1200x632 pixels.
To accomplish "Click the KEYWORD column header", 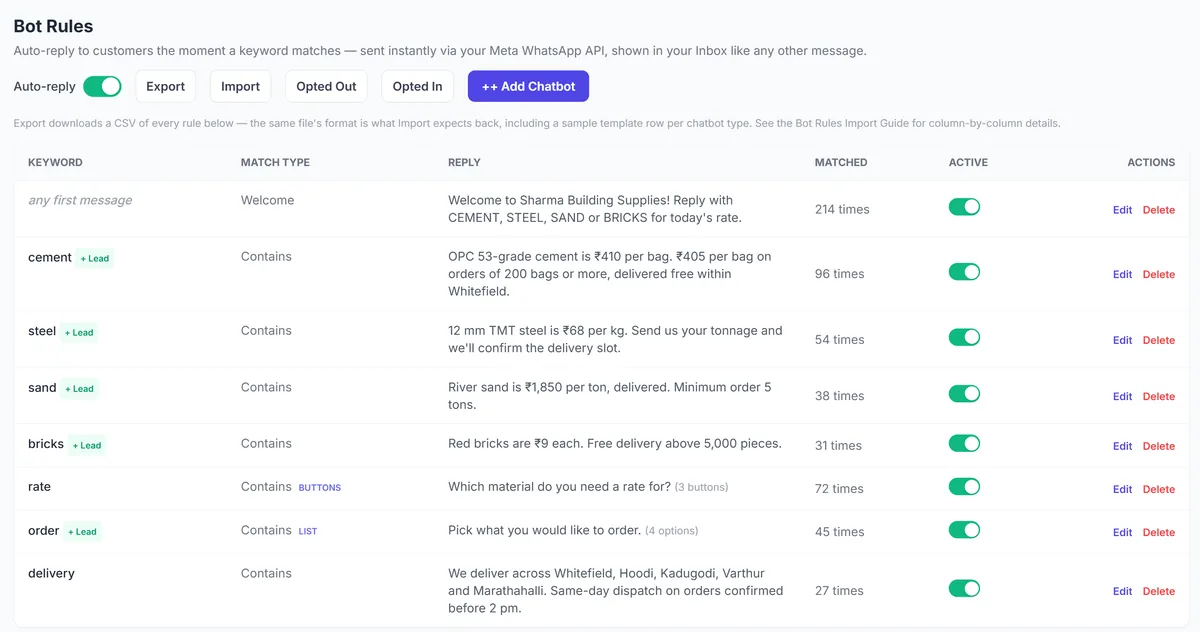I will point(55,162).
